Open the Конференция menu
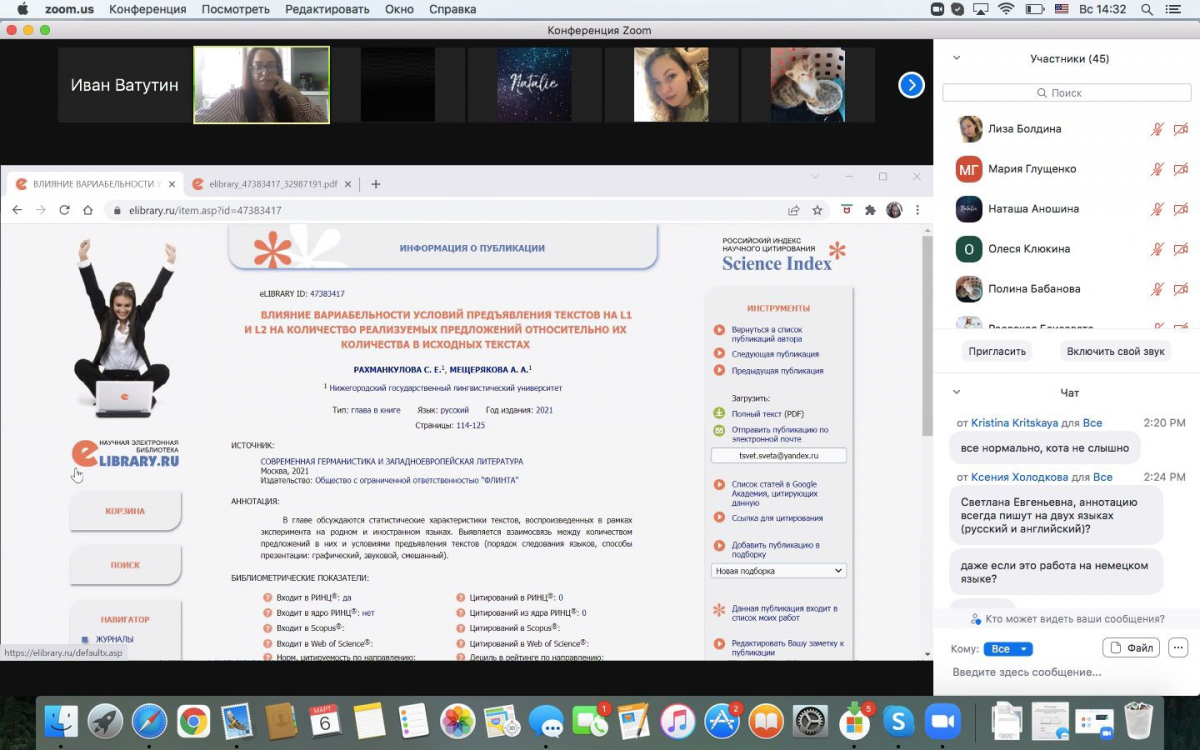Image resolution: width=1200 pixels, height=750 pixels. click(x=148, y=9)
